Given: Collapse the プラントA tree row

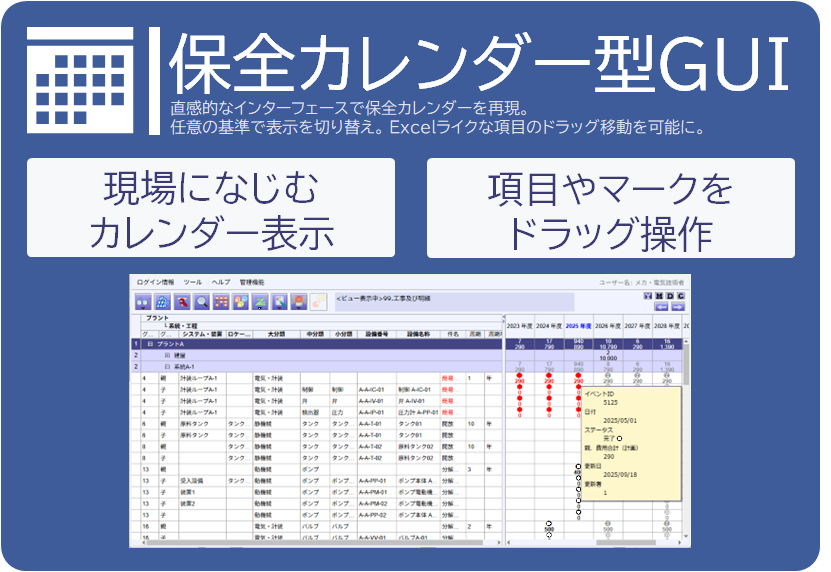Looking at the screenshot, I should pyautogui.click(x=149, y=344).
